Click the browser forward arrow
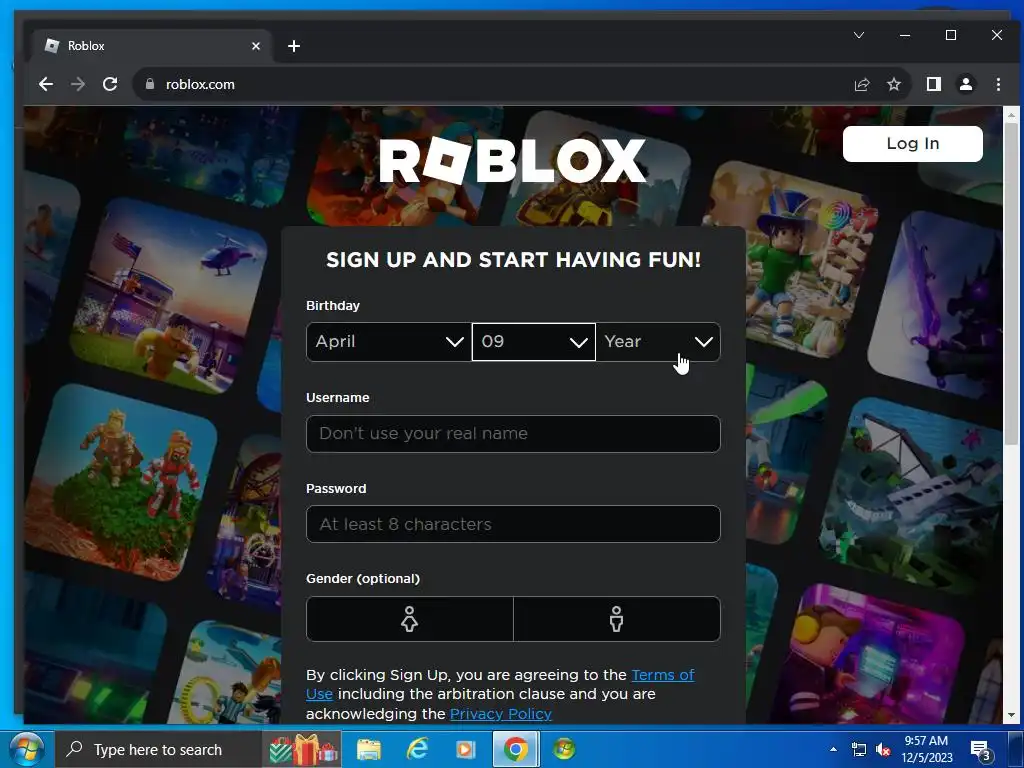This screenshot has height=768, width=1024. (78, 84)
